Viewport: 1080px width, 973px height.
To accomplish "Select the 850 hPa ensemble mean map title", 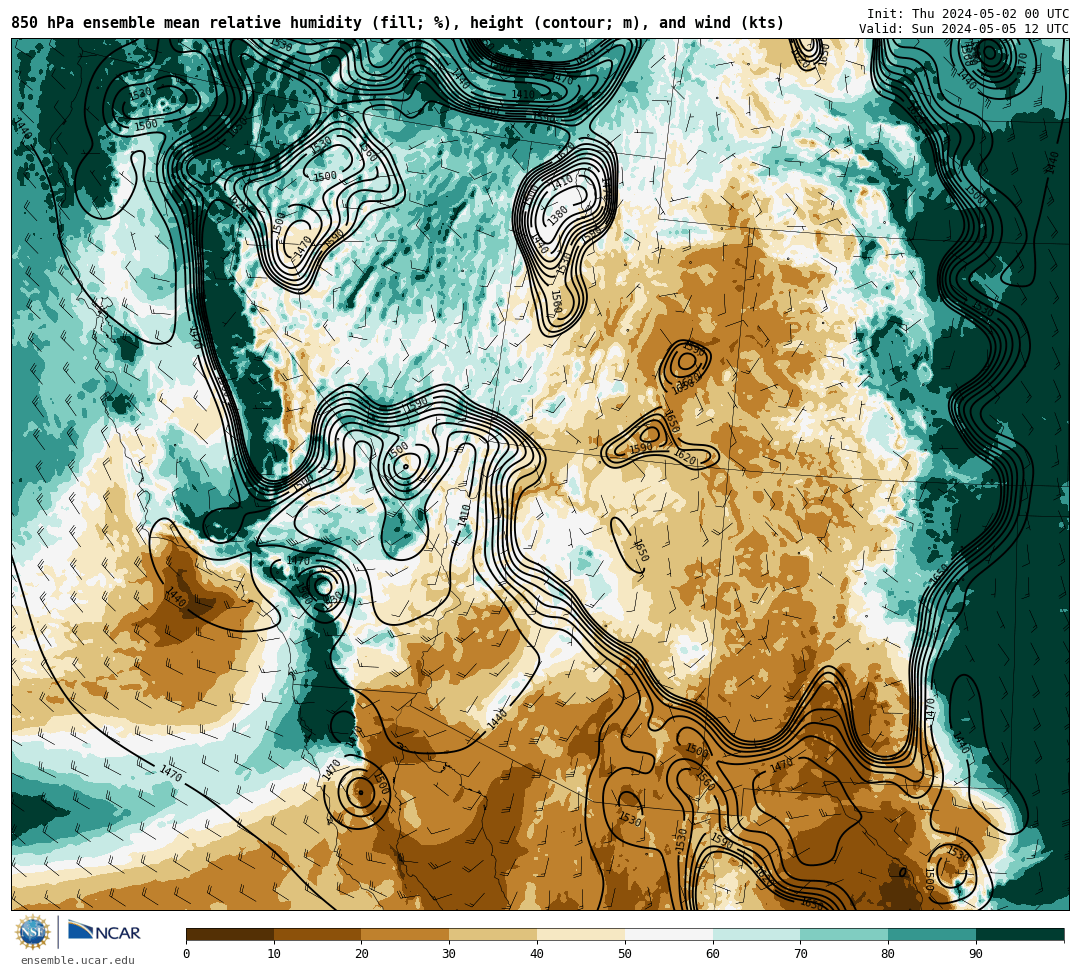I will click(x=397, y=23).
